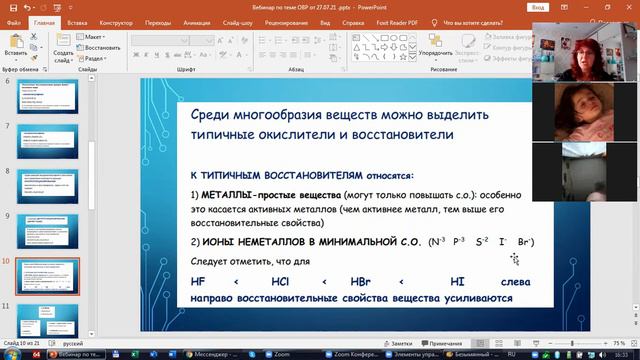Toggle text shadow S formatting
This screenshot has height=360, width=640.
click(167, 54)
